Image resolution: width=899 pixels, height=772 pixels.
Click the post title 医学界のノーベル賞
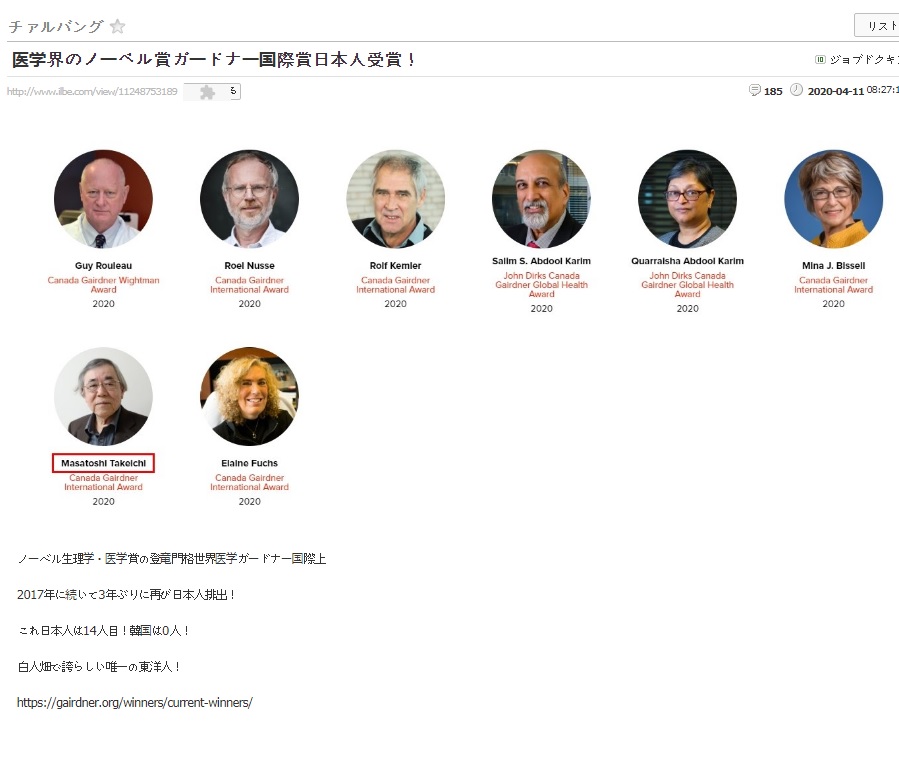click(x=213, y=60)
